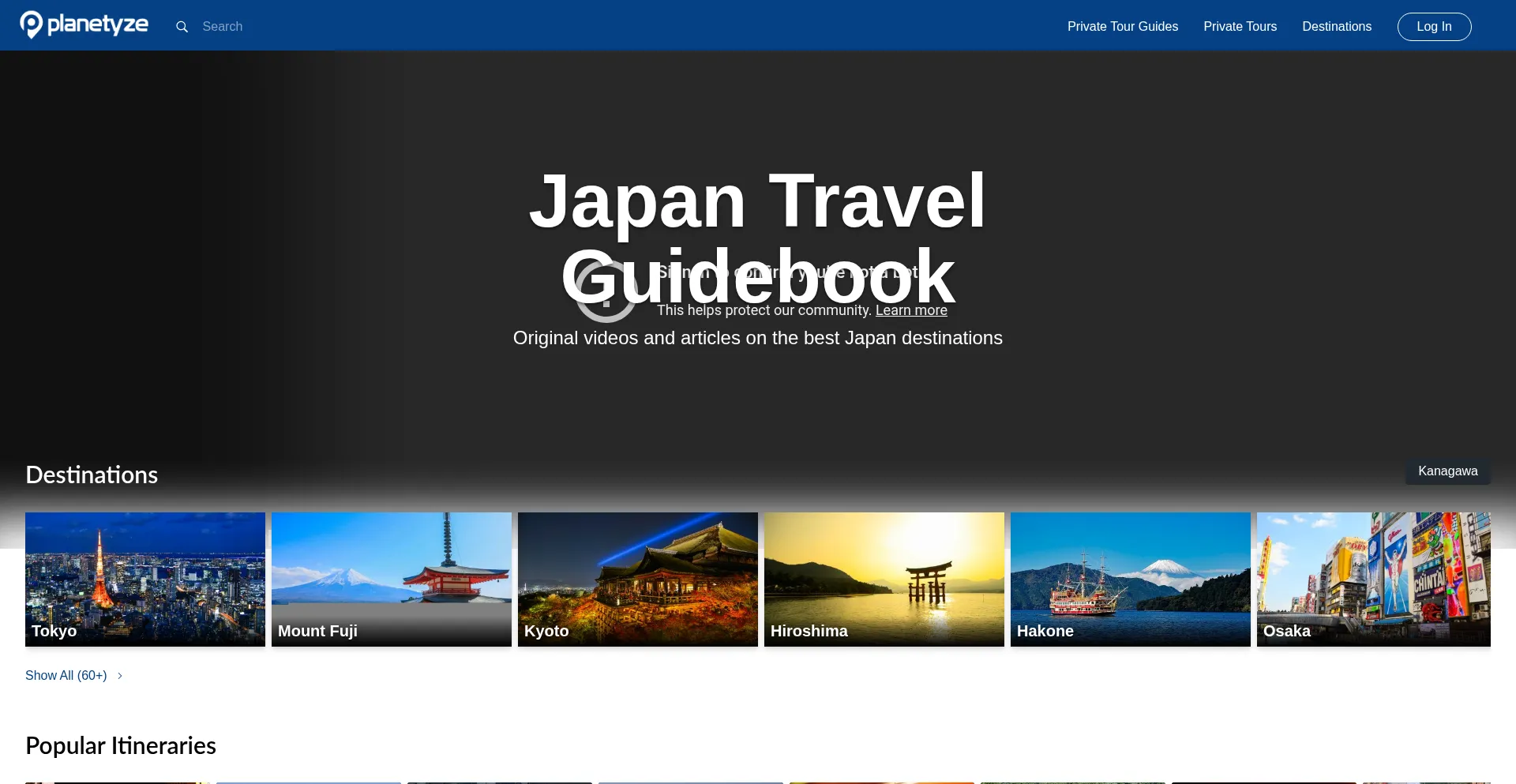Click the search magnifier icon
Image resolution: width=1516 pixels, height=784 pixels.
pyautogui.click(x=182, y=27)
